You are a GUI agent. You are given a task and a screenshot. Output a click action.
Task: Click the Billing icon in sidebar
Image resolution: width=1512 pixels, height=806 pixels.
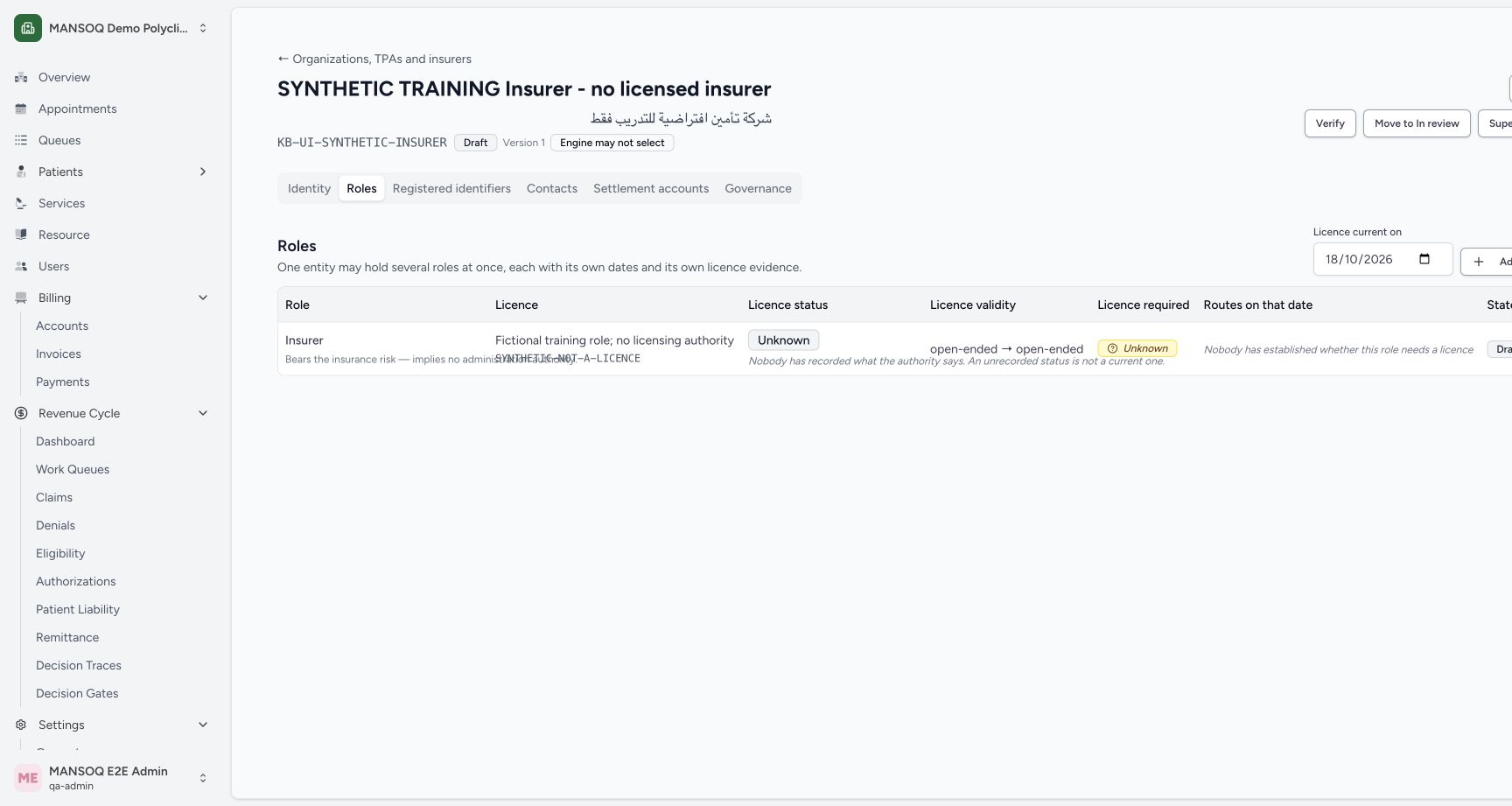[21, 298]
